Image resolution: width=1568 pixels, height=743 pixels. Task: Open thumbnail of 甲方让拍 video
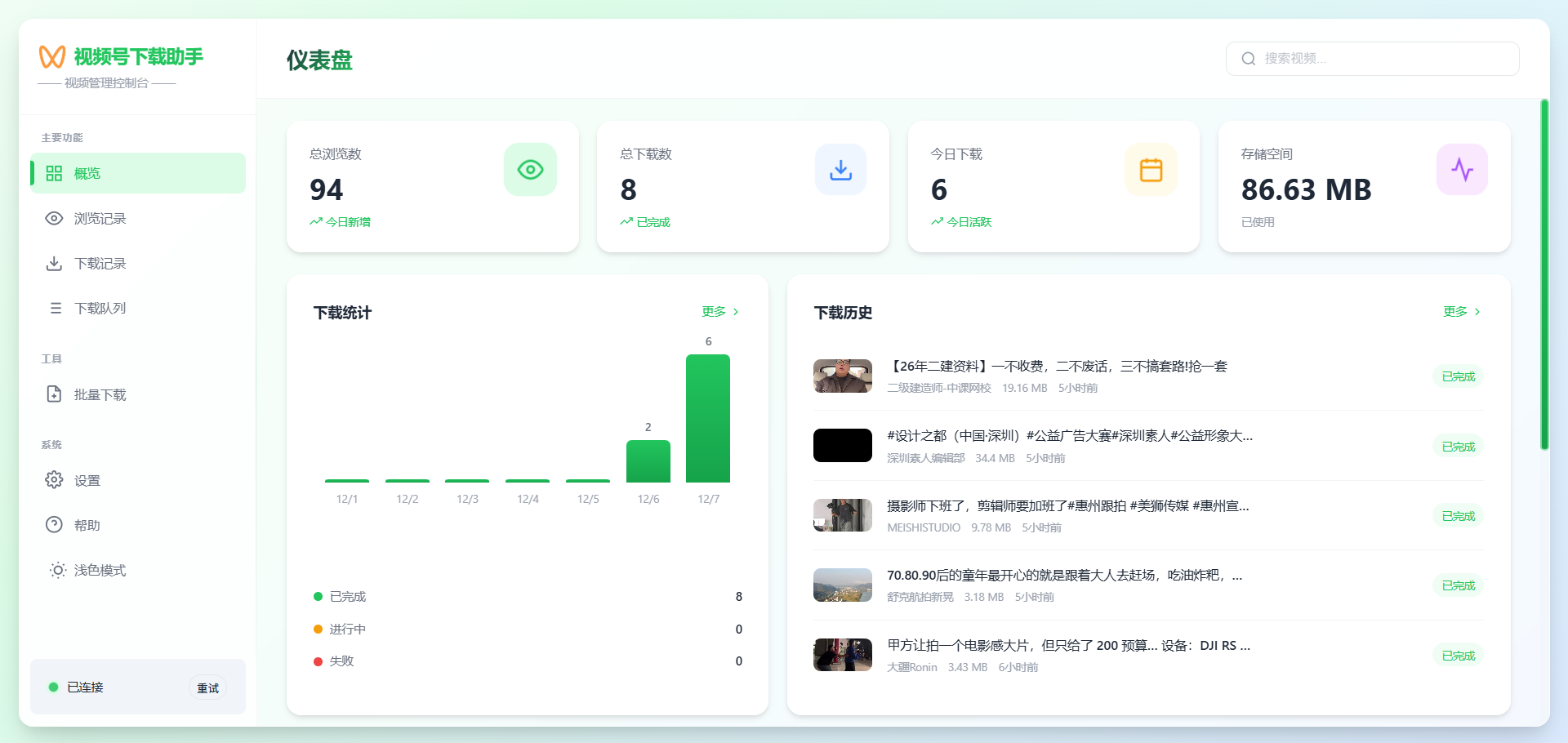point(843,655)
